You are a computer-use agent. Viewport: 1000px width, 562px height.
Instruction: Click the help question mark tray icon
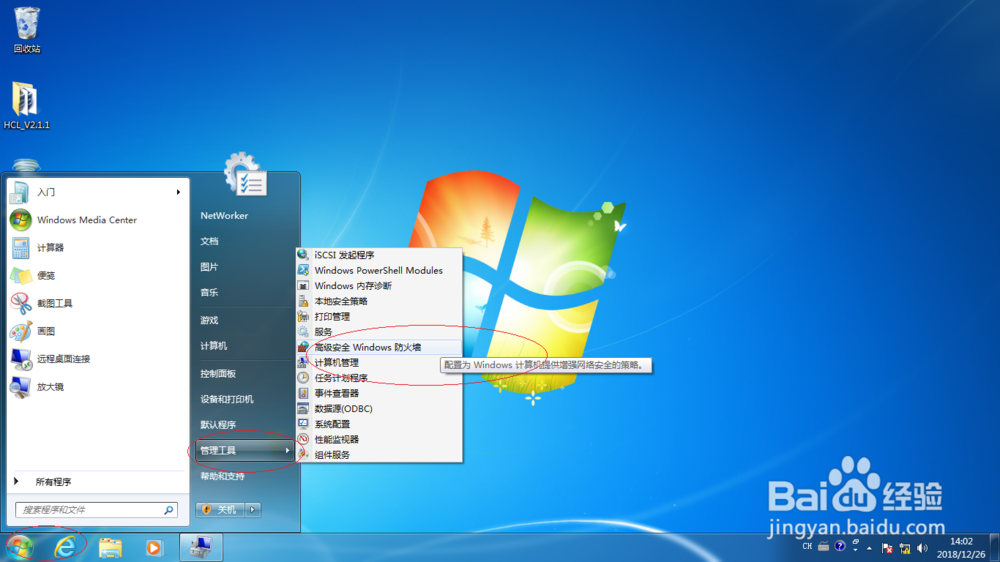pyautogui.click(x=840, y=546)
